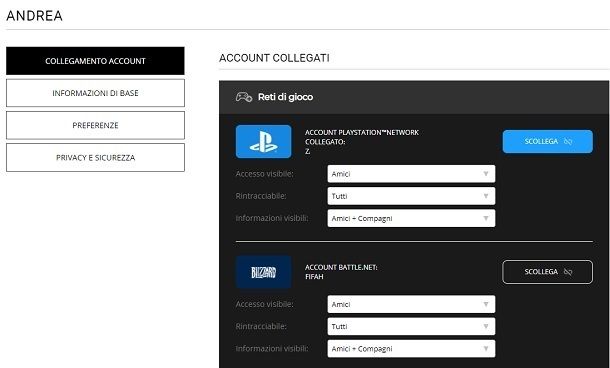The width and height of the screenshot is (610, 368).
Task: Open PlayStation Accesso visibile dropdown
Action: [411, 174]
